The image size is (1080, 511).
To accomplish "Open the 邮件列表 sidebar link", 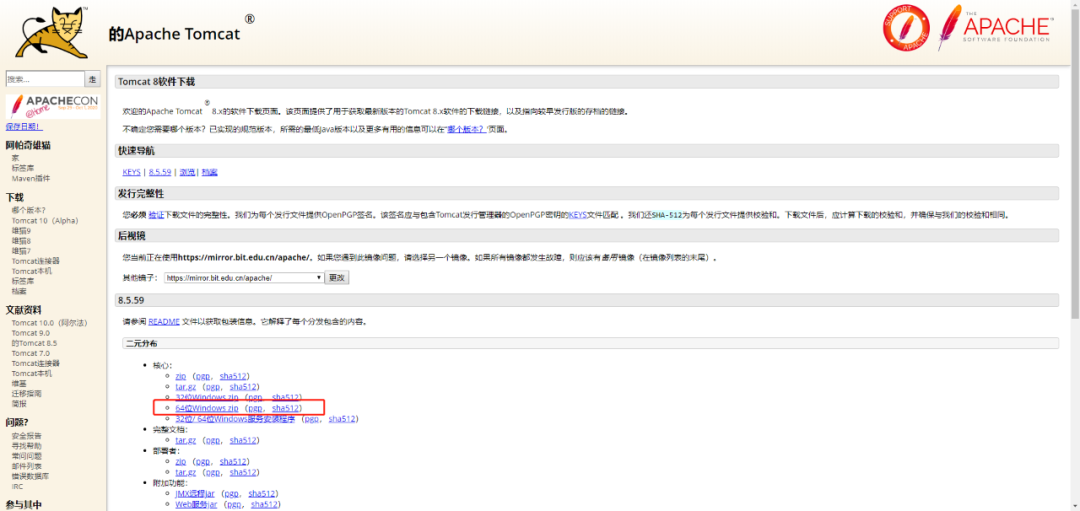I will tap(26, 466).
